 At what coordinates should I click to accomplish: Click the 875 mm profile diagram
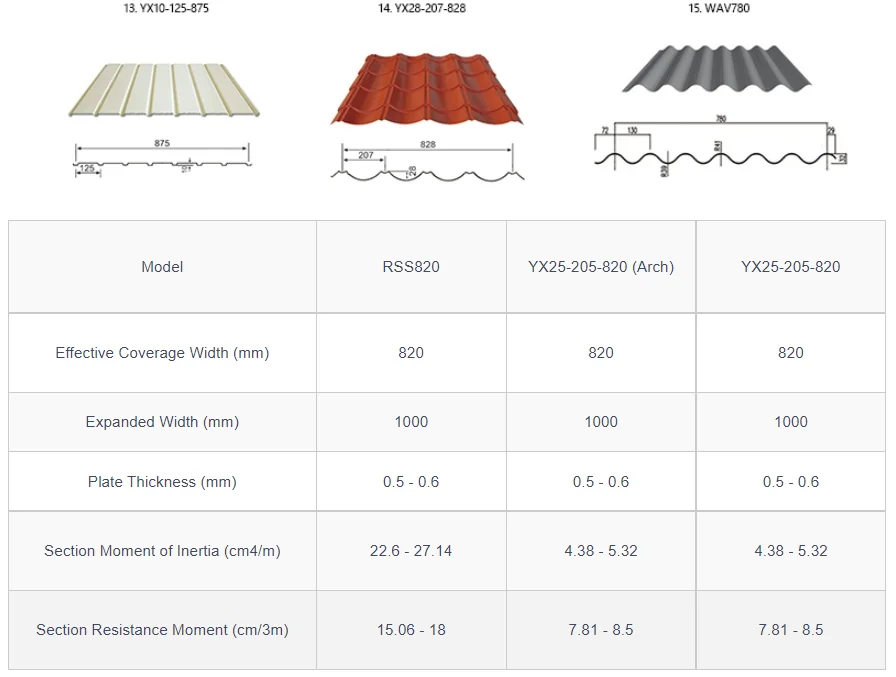[x=162, y=158]
